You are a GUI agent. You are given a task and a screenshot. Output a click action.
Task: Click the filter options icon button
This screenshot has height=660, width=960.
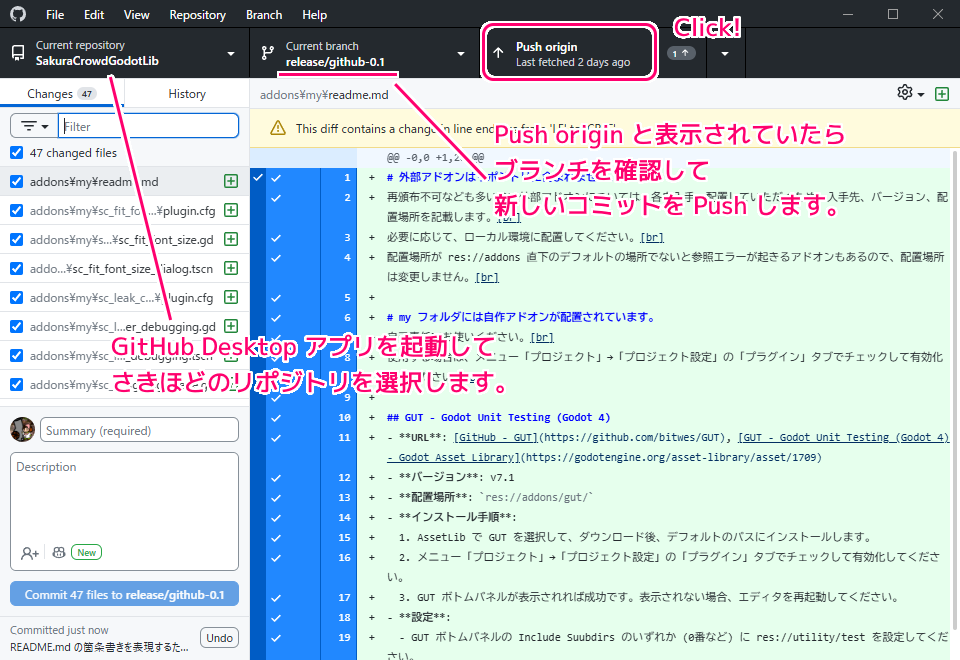click(x=33, y=126)
